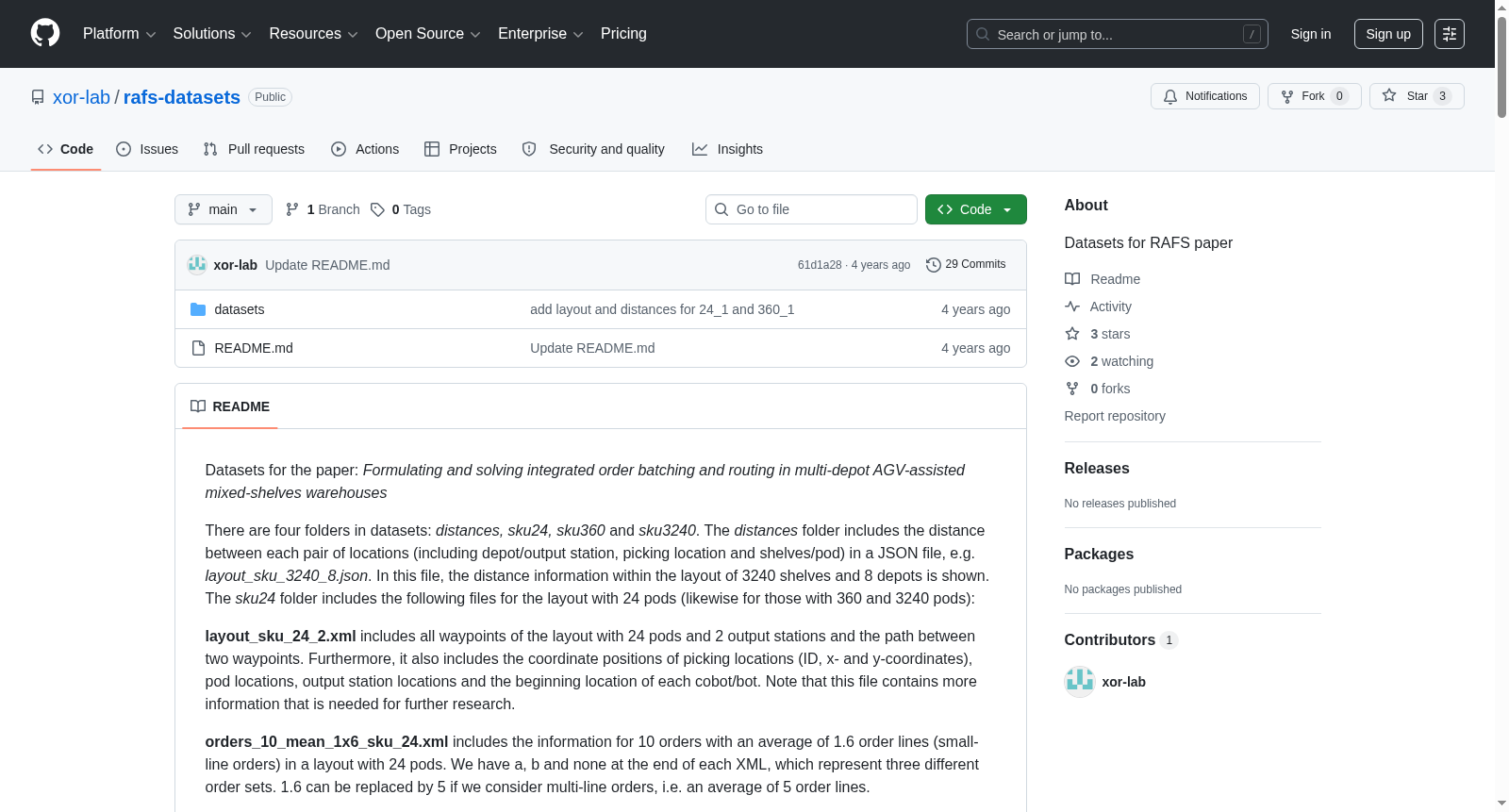Screen dimensions: 1509x812
Task: Expand the Open Source menu
Action: [427, 34]
